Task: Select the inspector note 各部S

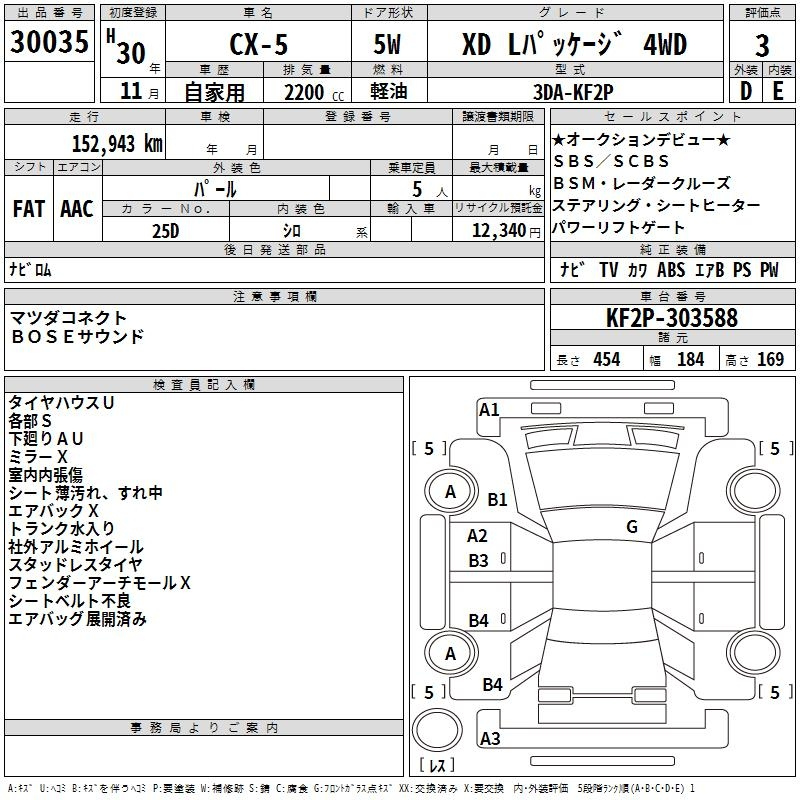Action: 30,421
